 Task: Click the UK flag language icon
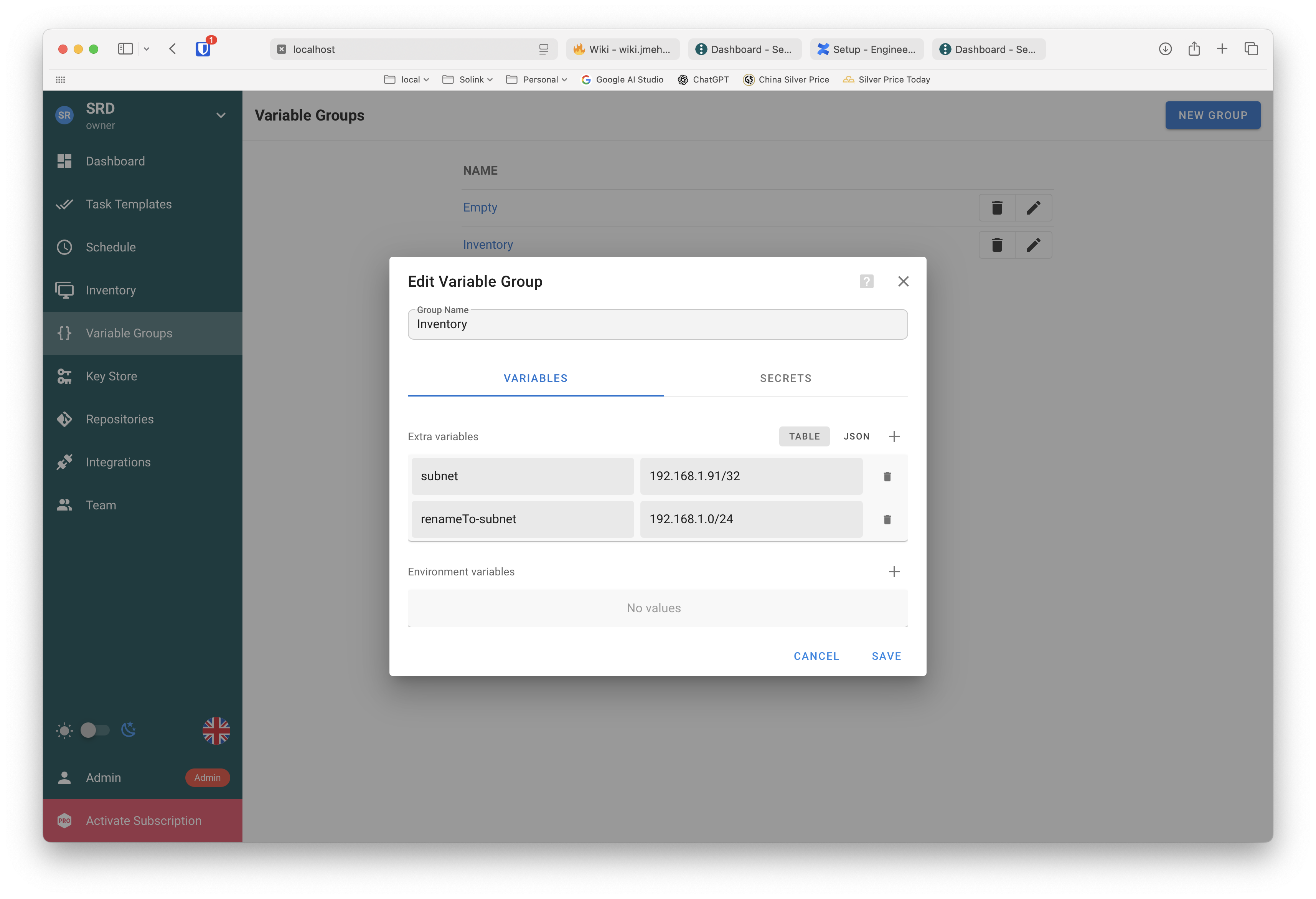pyautogui.click(x=216, y=730)
